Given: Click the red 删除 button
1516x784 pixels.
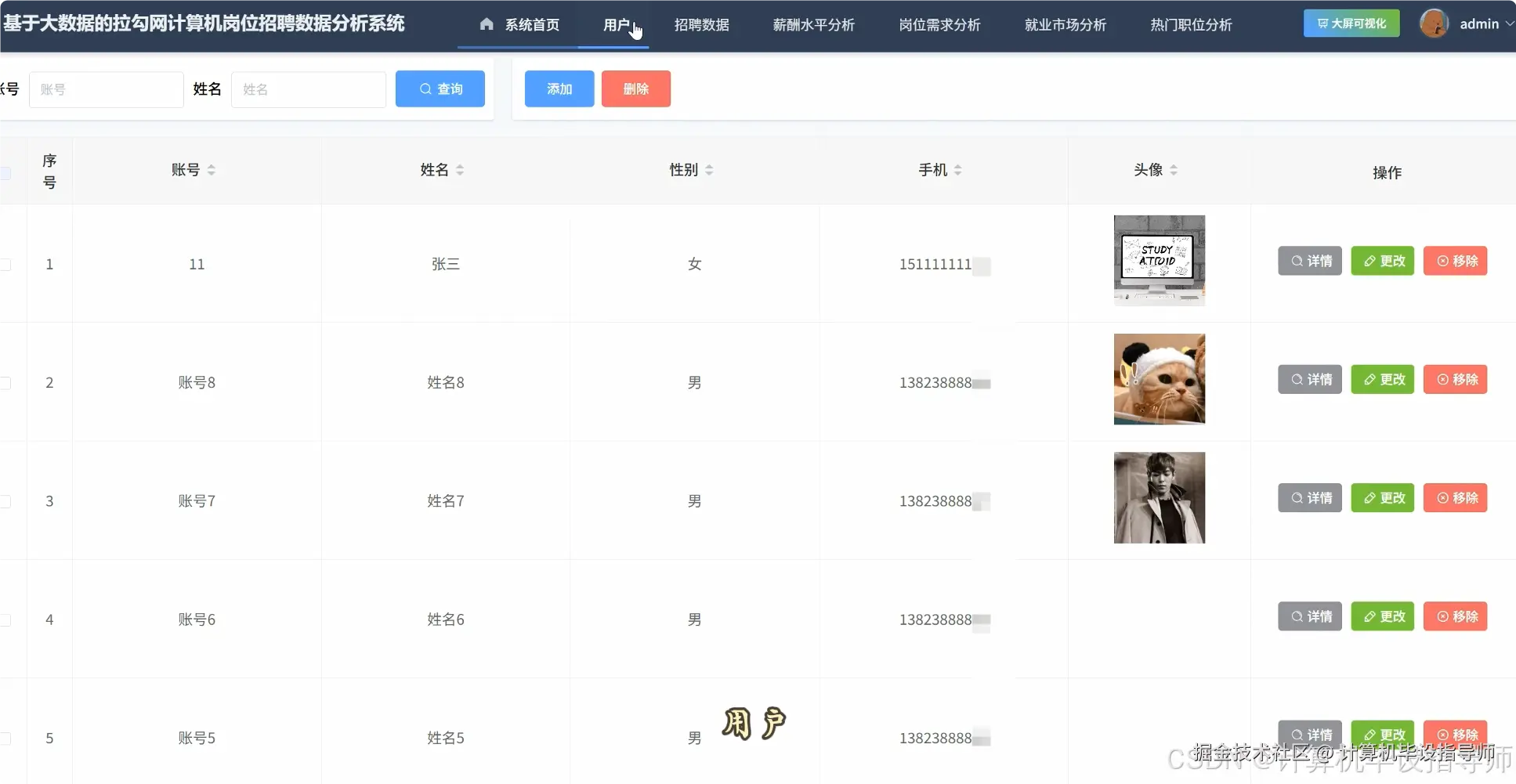Looking at the screenshot, I should click(x=635, y=89).
